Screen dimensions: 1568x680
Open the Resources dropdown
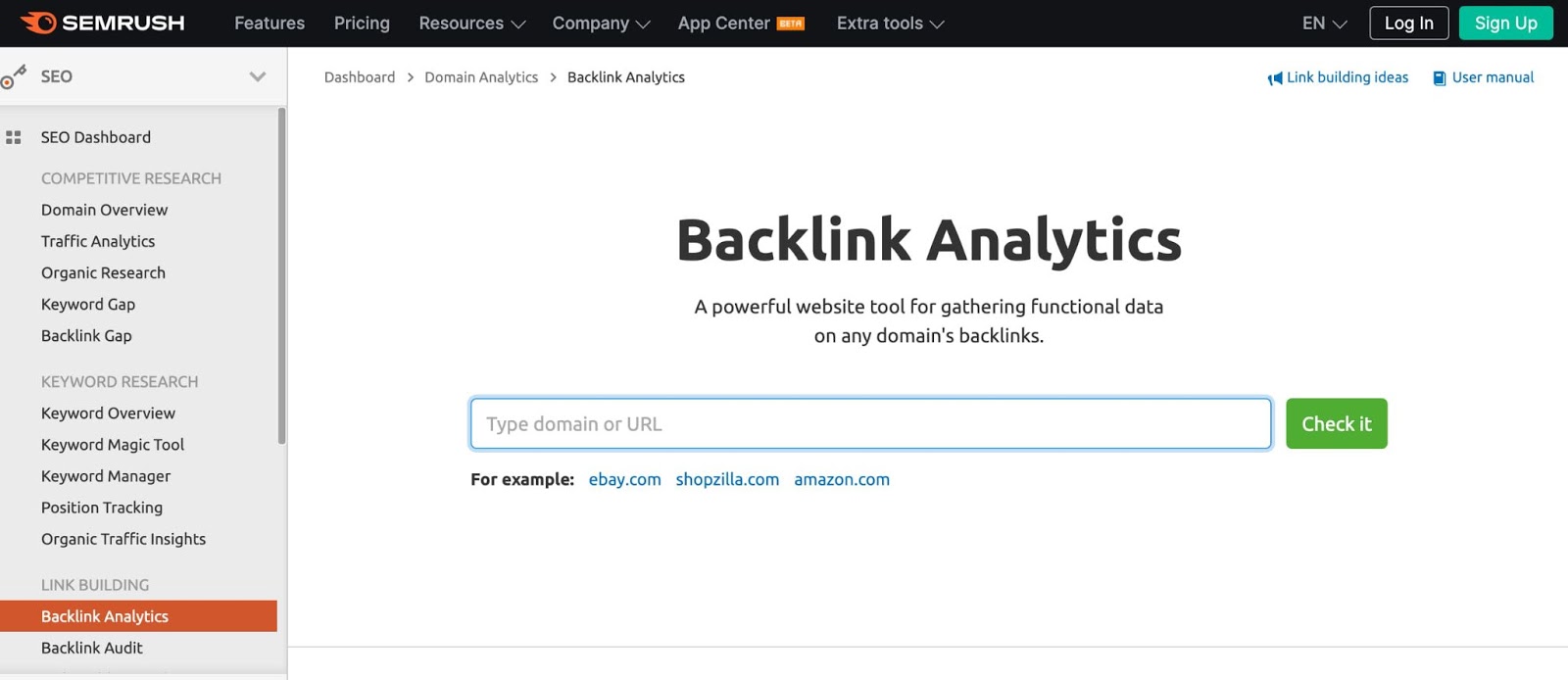pos(471,24)
